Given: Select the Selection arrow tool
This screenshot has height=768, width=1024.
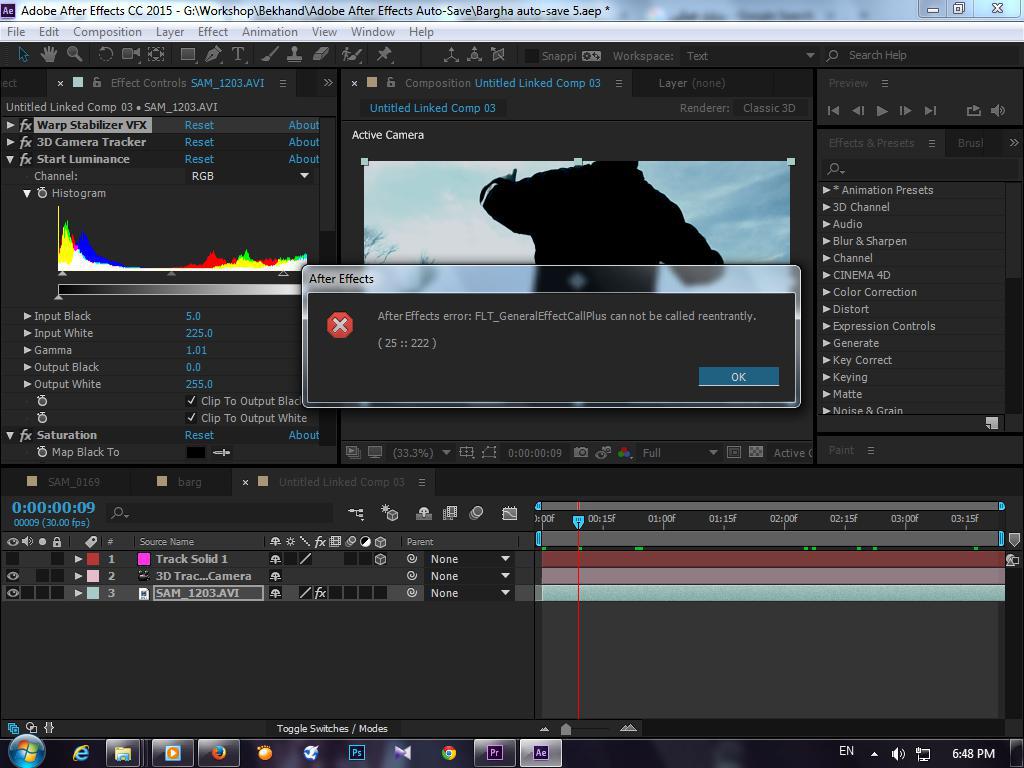Looking at the screenshot, I should click(x=23, y=55).
